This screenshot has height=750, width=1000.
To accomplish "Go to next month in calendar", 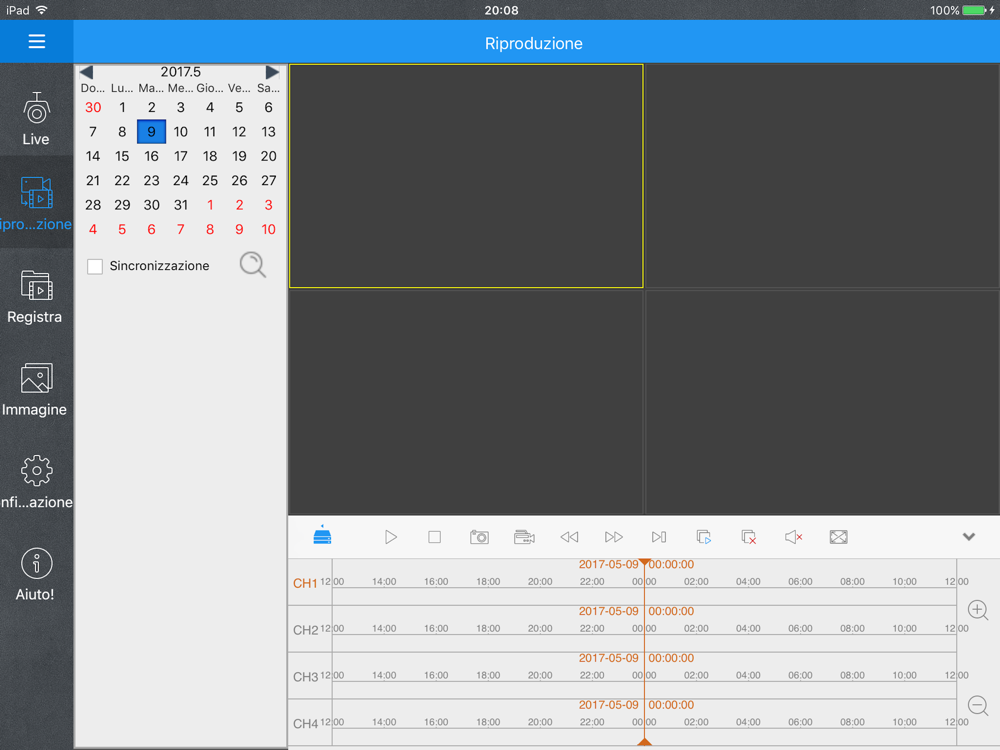I will click(272, 72).
